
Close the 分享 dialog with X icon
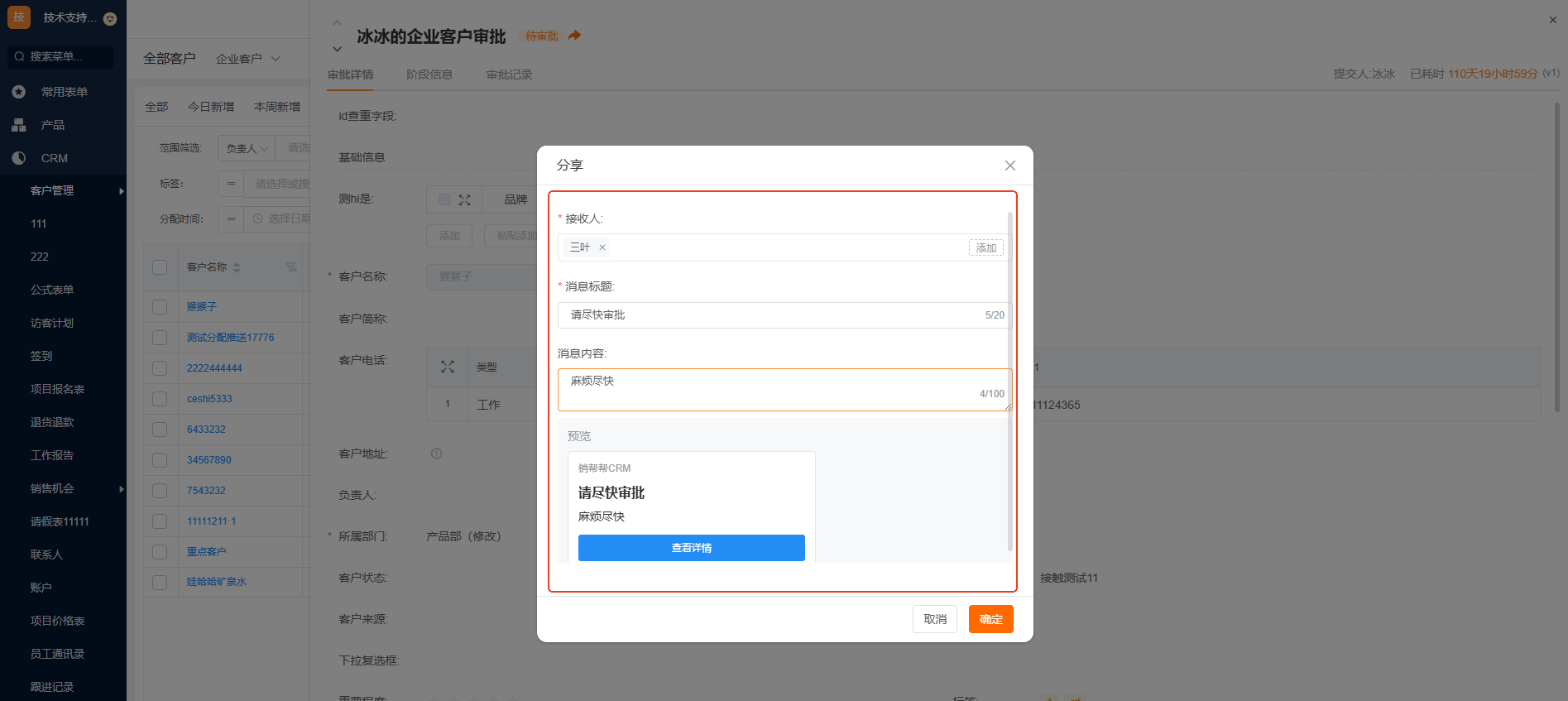(x=1009, y=166)
